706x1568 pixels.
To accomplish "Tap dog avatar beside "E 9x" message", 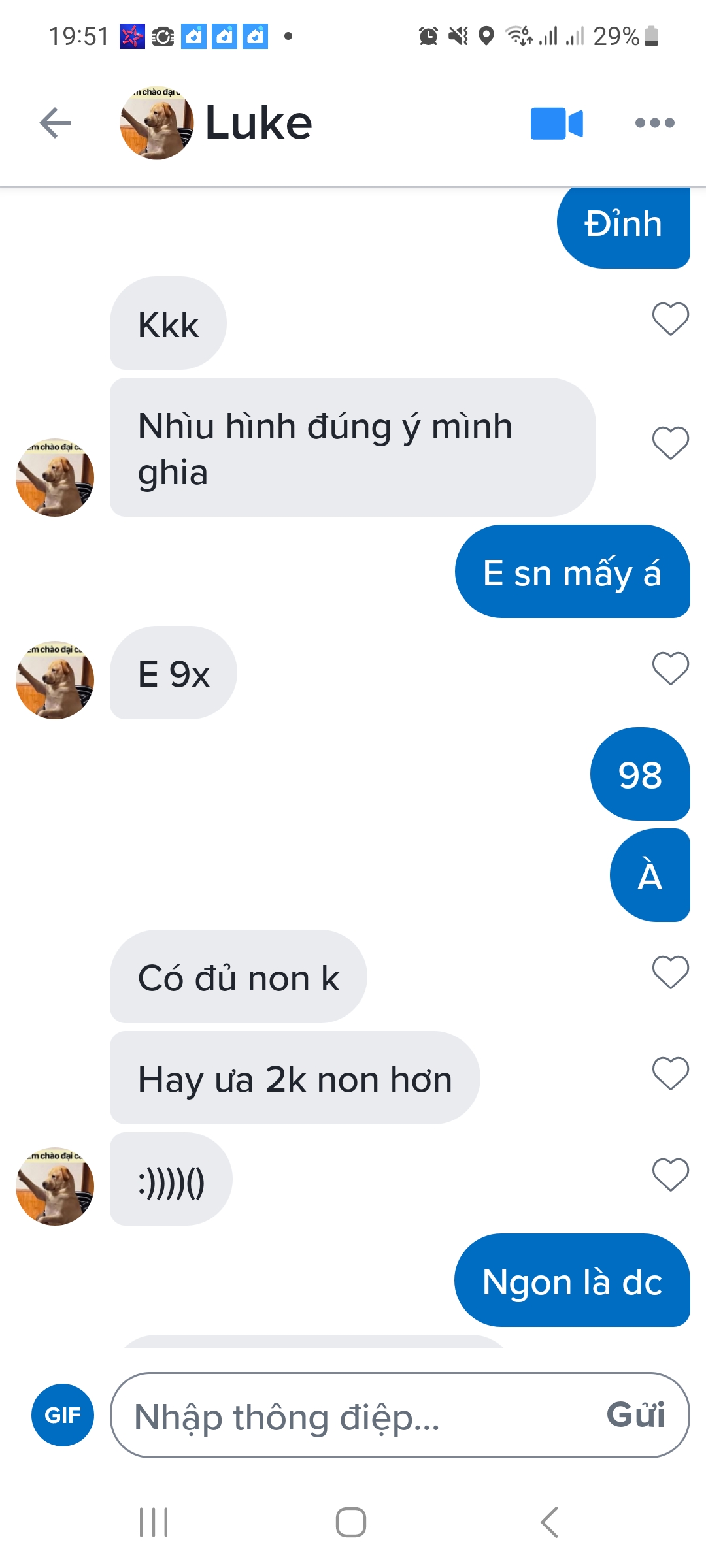I will pos(55,680).
